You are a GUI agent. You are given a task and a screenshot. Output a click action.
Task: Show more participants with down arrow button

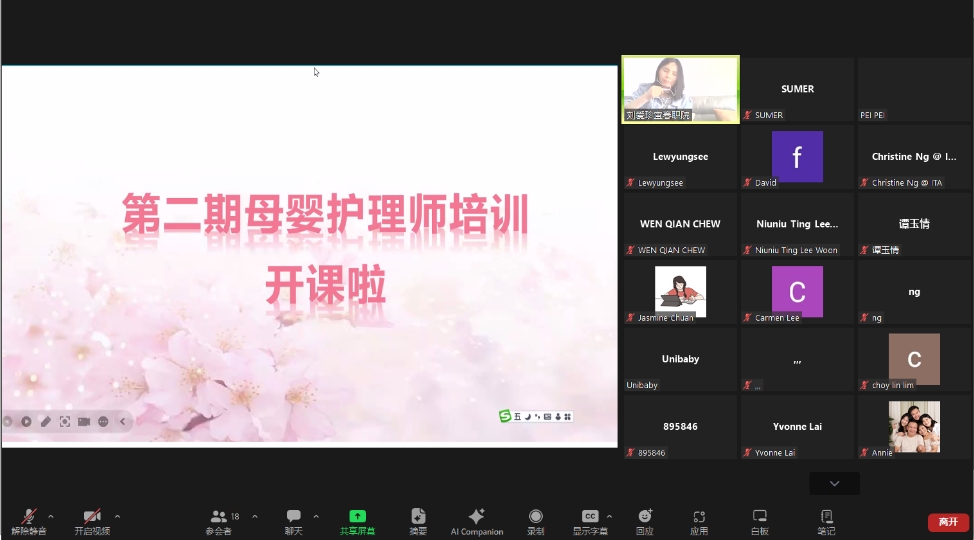[834, 484]
